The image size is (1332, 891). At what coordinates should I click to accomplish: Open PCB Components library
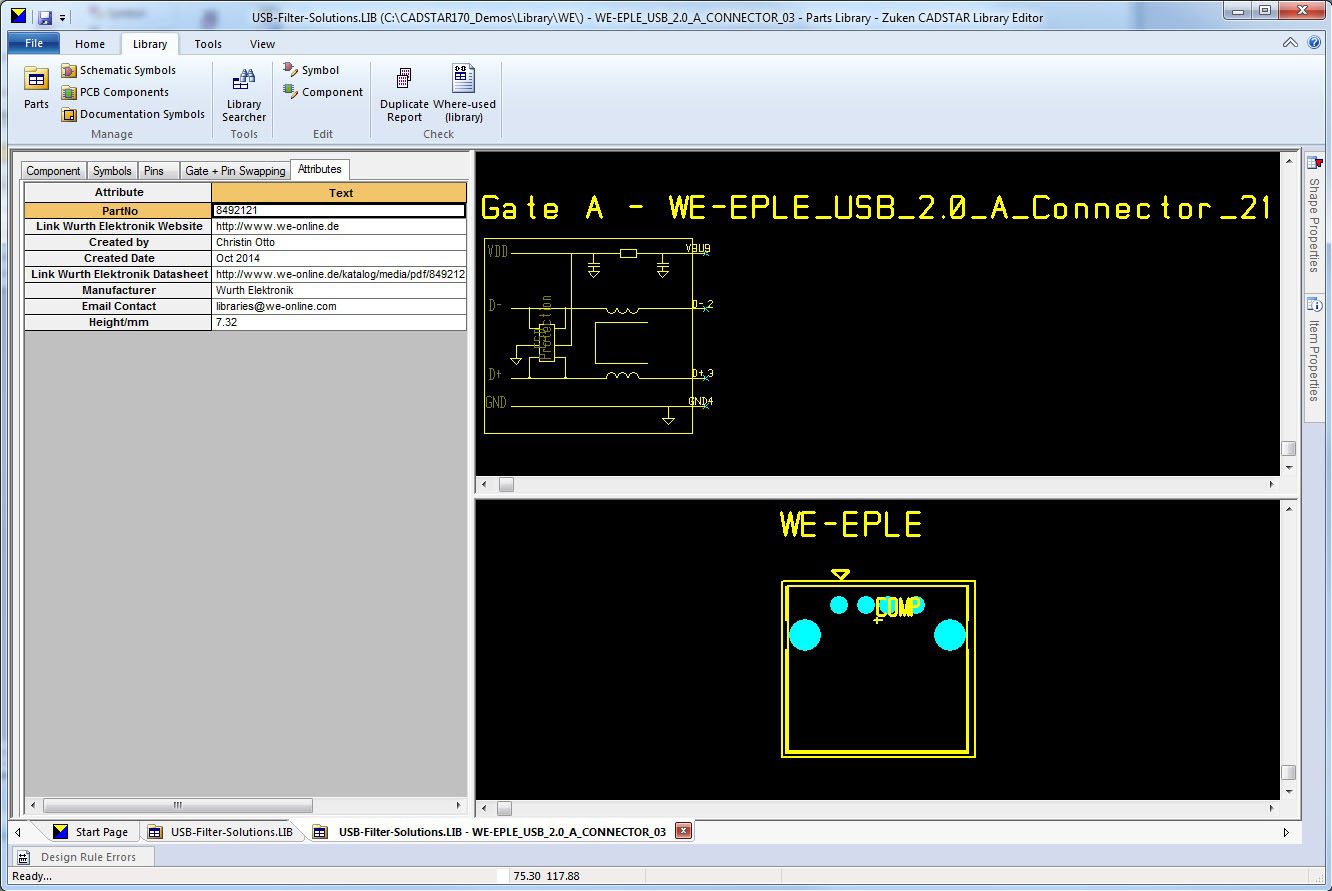(114, 92)
